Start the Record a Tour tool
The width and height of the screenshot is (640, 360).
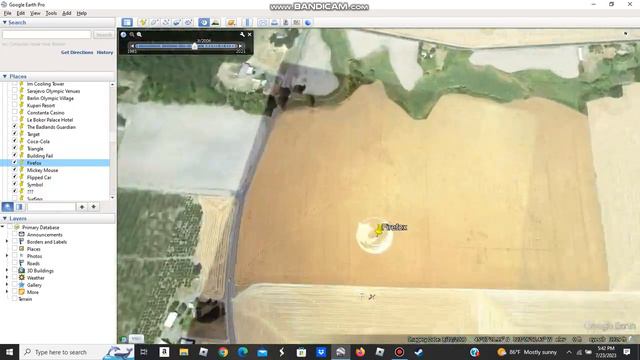188,22
